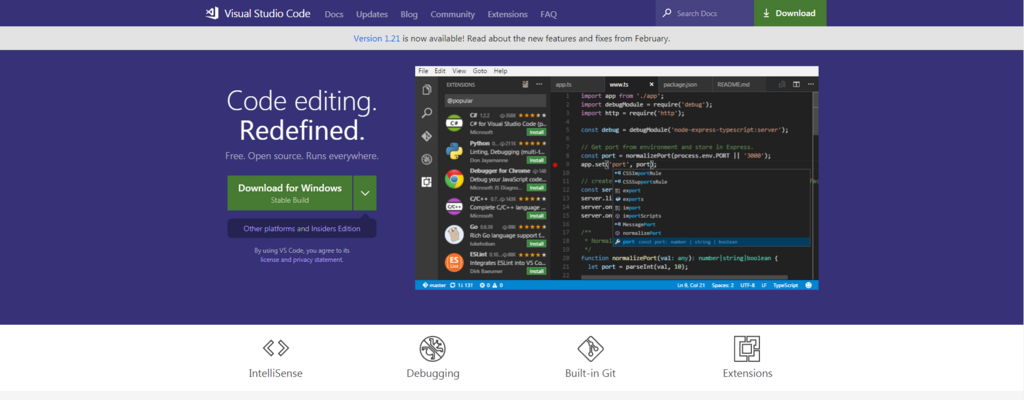Click Install button for the ESLint extension
This screenshot has width=1024, height=400.
point(536,272)
